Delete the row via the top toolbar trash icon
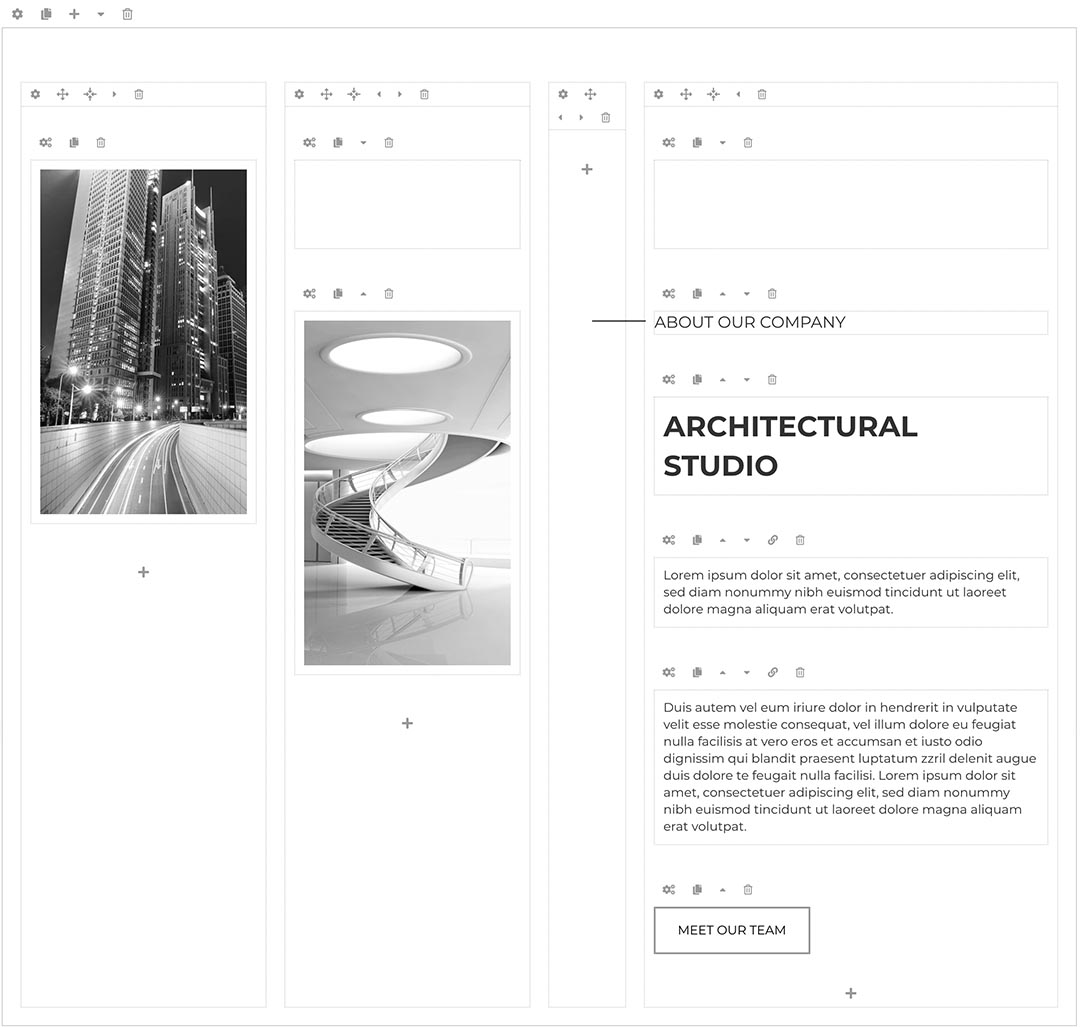This screenshot has height=1027, width=1080. point(126,14)
